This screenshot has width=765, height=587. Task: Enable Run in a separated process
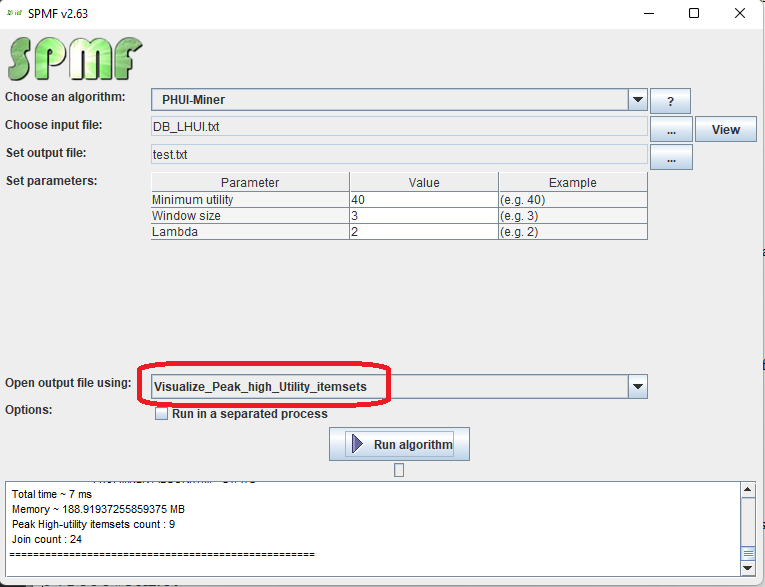161,414
